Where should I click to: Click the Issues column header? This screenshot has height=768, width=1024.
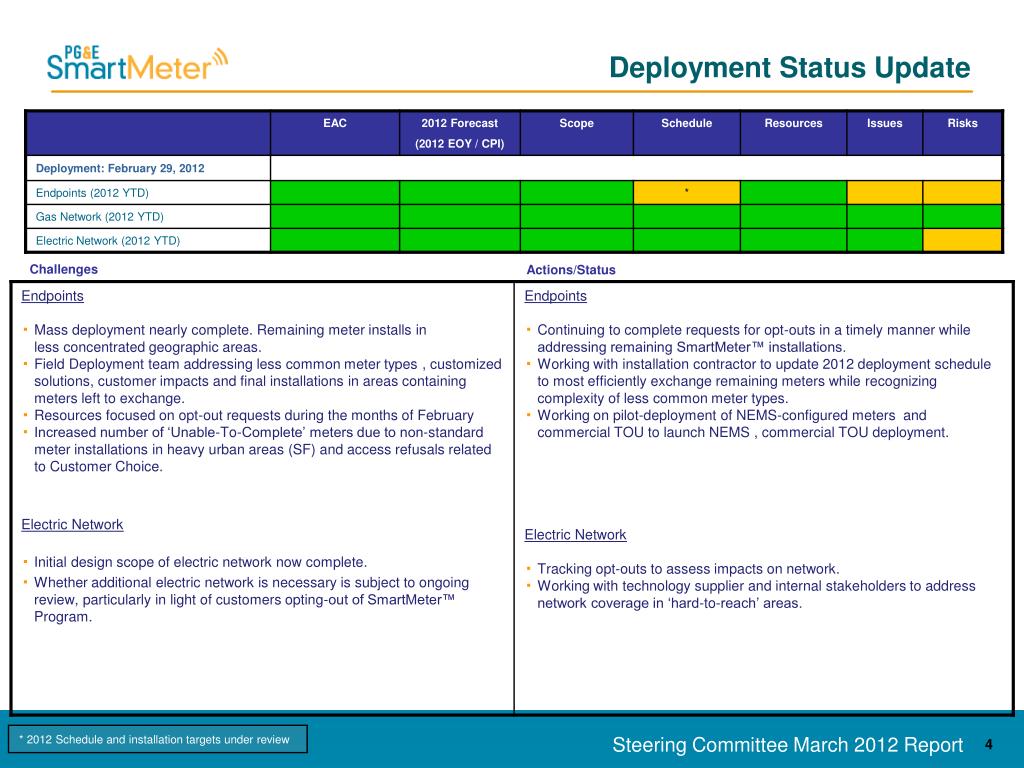885,133
